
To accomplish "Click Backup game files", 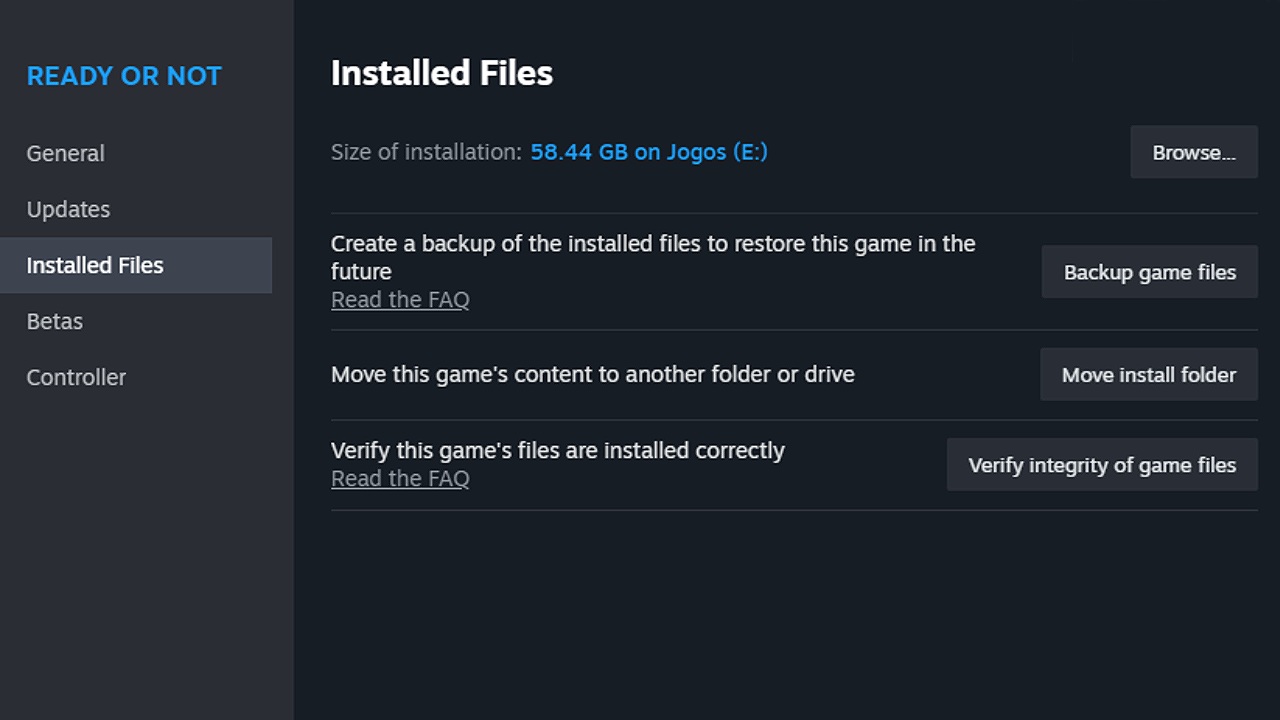I will 1149,271.
